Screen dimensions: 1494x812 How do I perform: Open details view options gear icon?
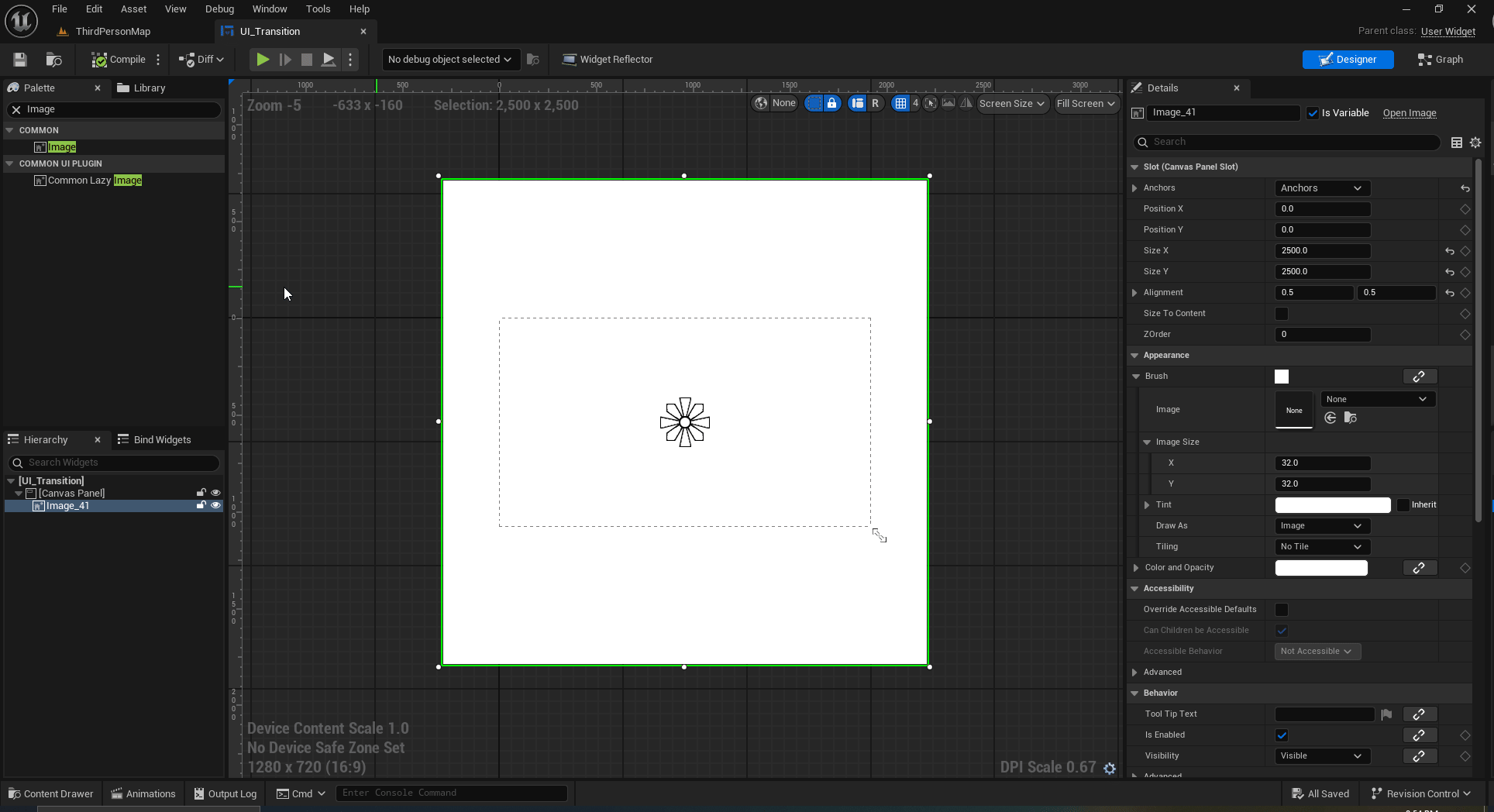tap(1475, 143)
